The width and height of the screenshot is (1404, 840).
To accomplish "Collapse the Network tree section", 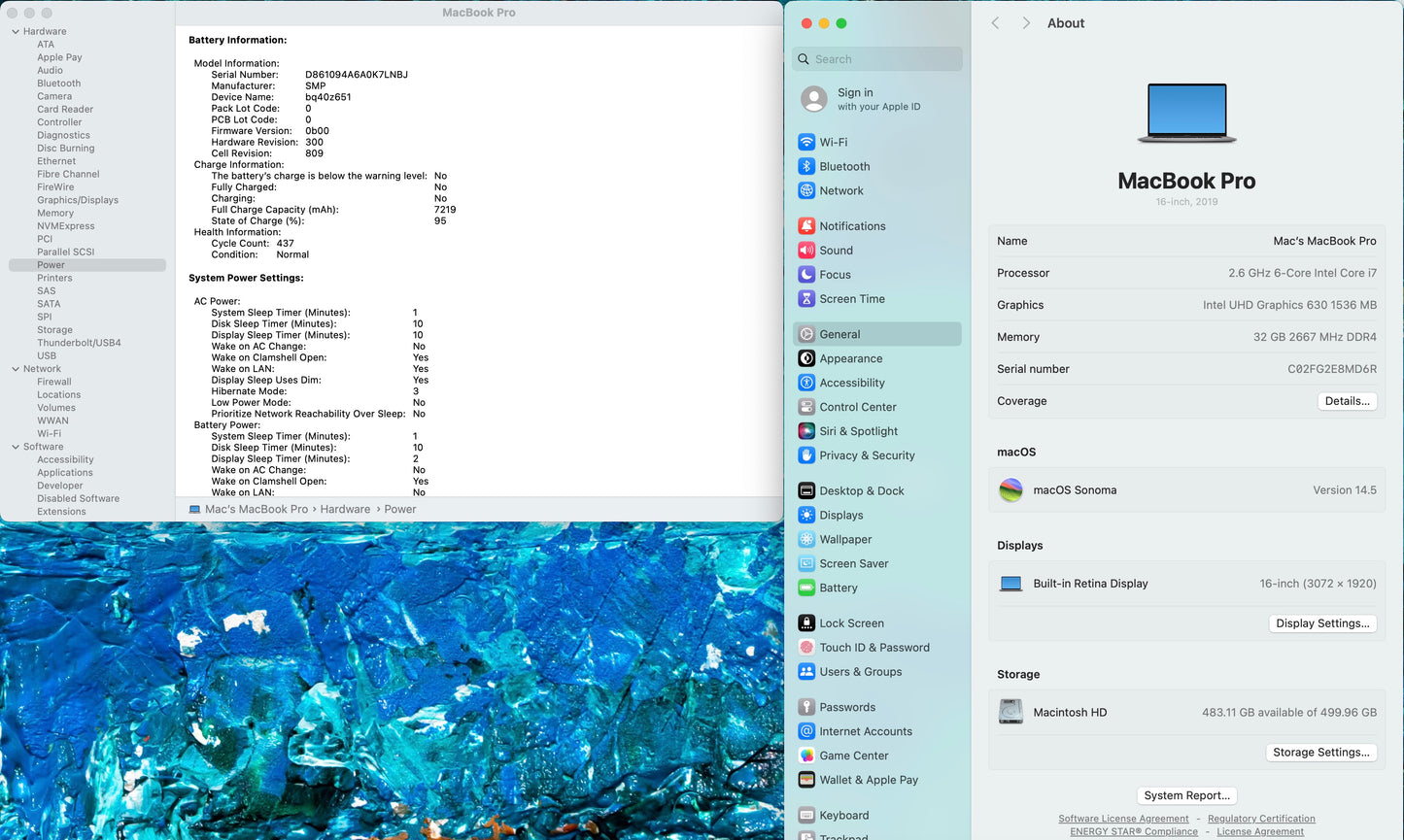I will (16, 369).
